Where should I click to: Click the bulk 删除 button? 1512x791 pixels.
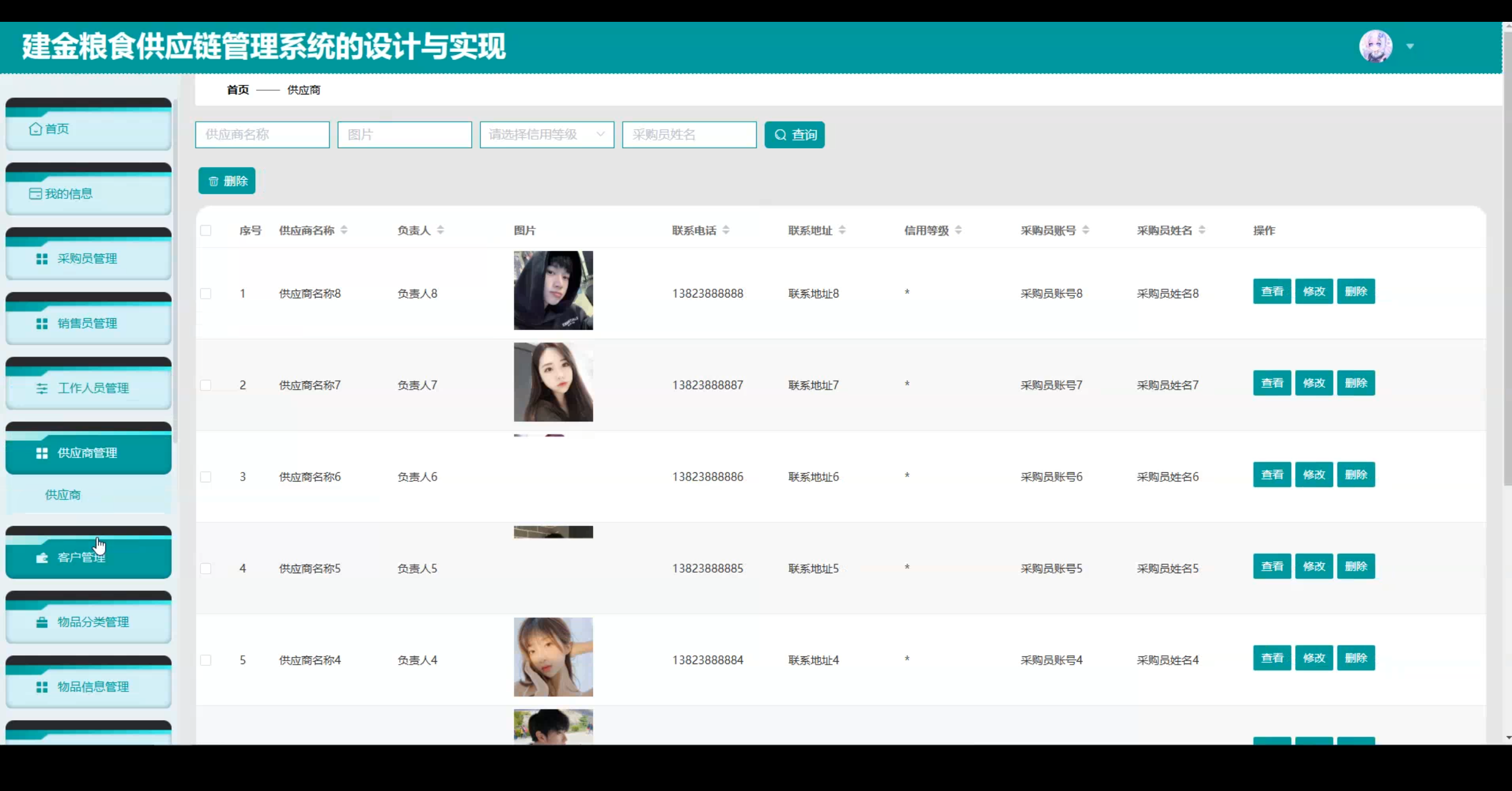[226, 181]
